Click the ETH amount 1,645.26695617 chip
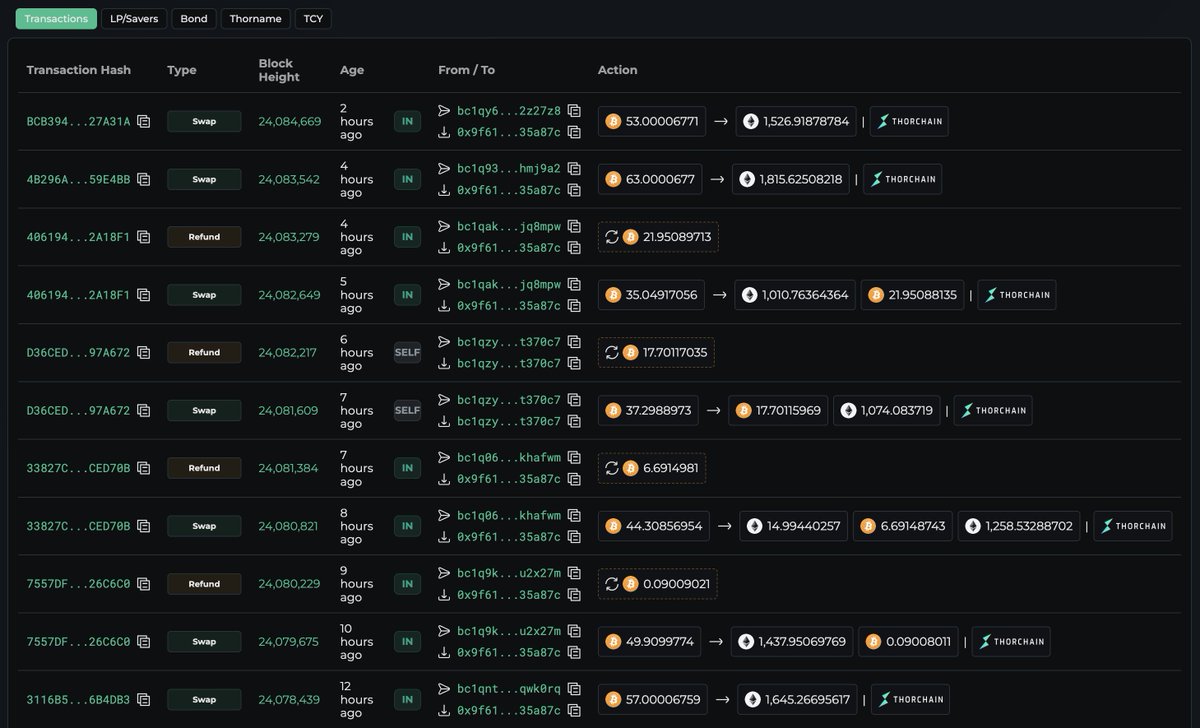The image size is (1200, 728). pos(797,700)
